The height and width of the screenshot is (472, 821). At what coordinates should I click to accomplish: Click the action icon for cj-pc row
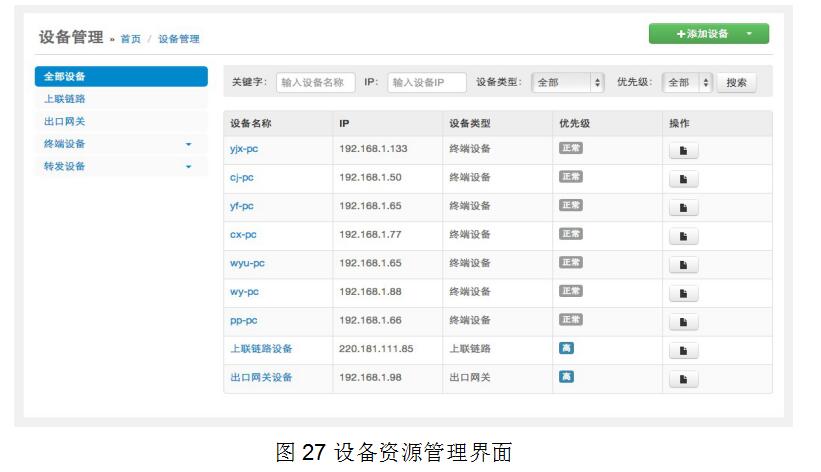tap(683, 180)
